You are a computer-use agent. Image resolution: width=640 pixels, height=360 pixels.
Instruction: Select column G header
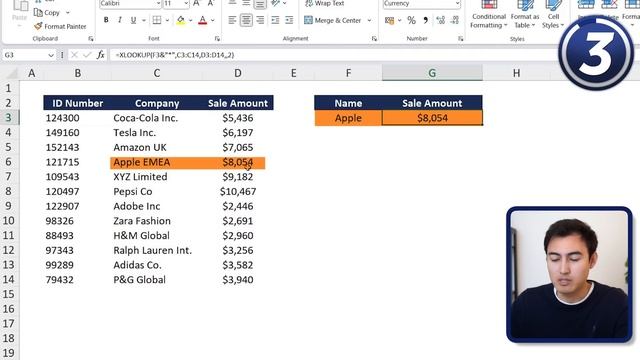pos(432,73)
